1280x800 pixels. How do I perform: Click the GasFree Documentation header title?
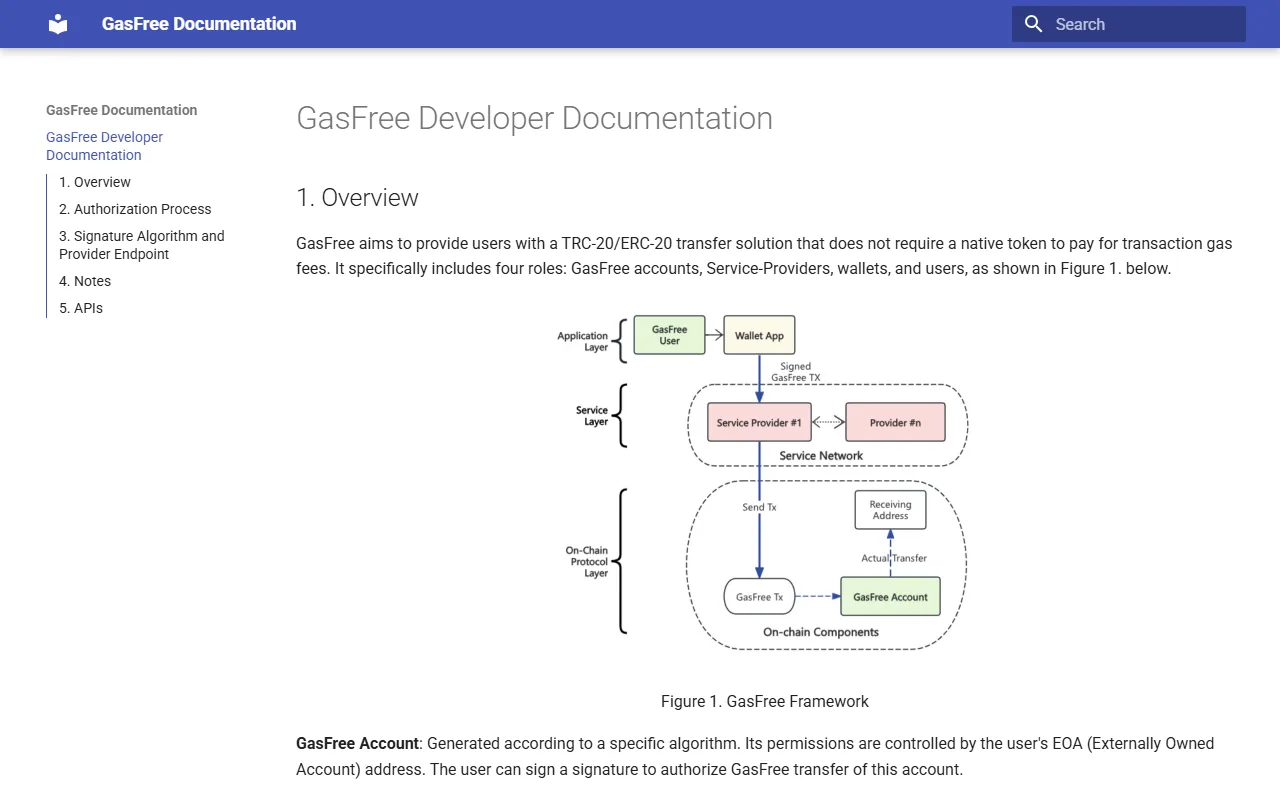199,24
